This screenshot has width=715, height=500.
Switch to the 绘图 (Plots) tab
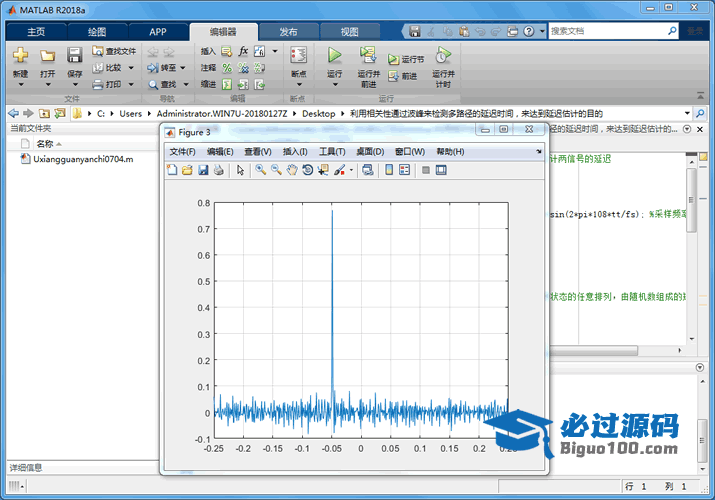[x=97, y=31]
